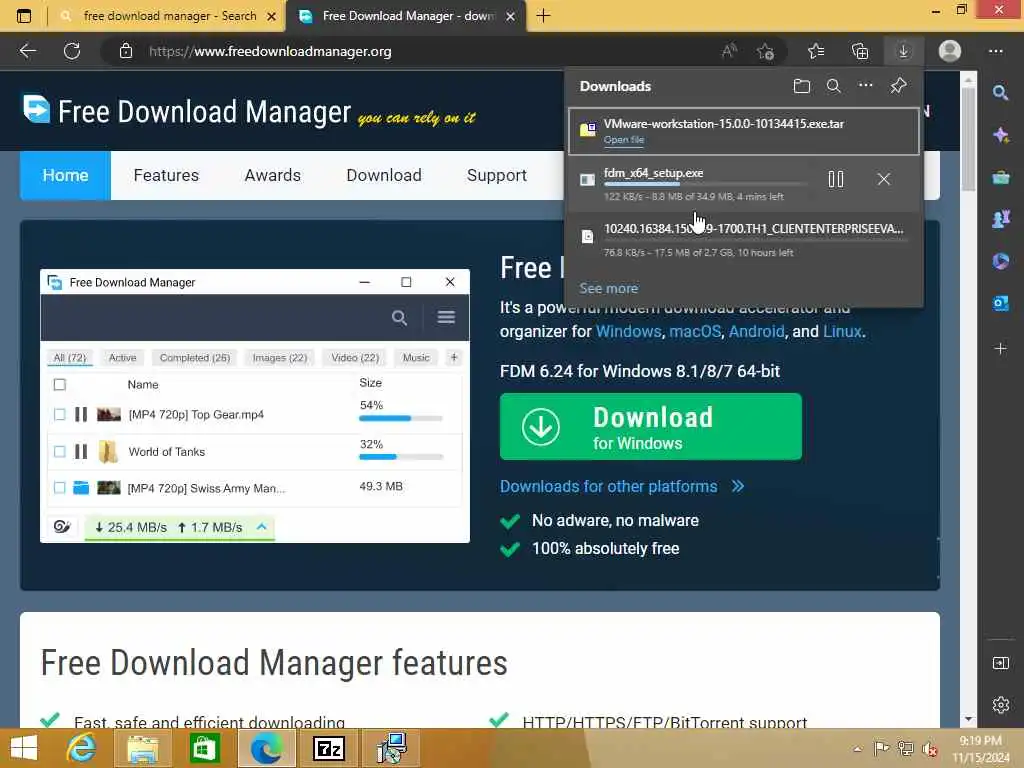
Task: Go back to previous page
Action: point(28,51)
